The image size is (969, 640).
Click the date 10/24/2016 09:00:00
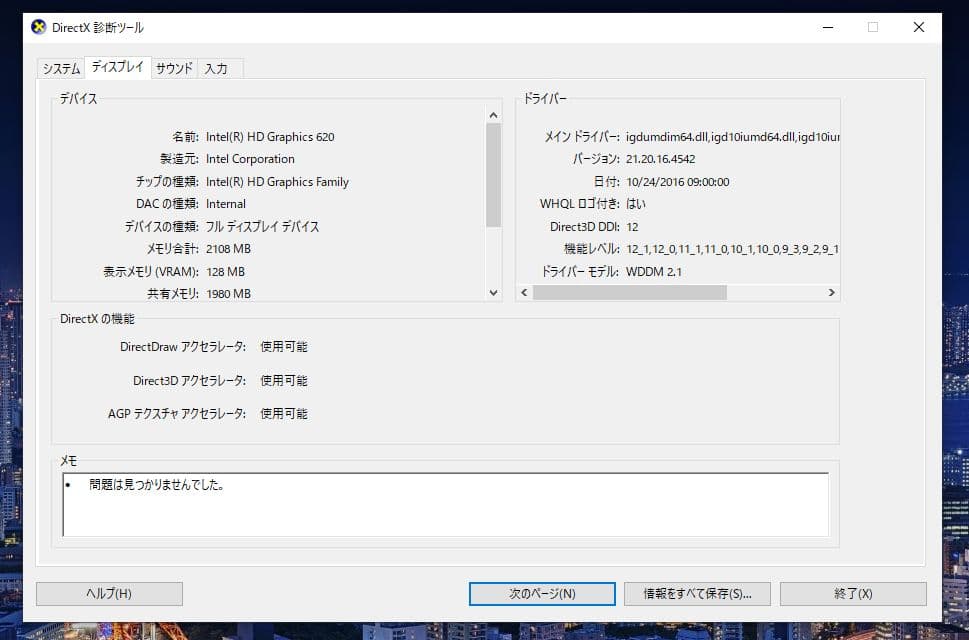677,182
